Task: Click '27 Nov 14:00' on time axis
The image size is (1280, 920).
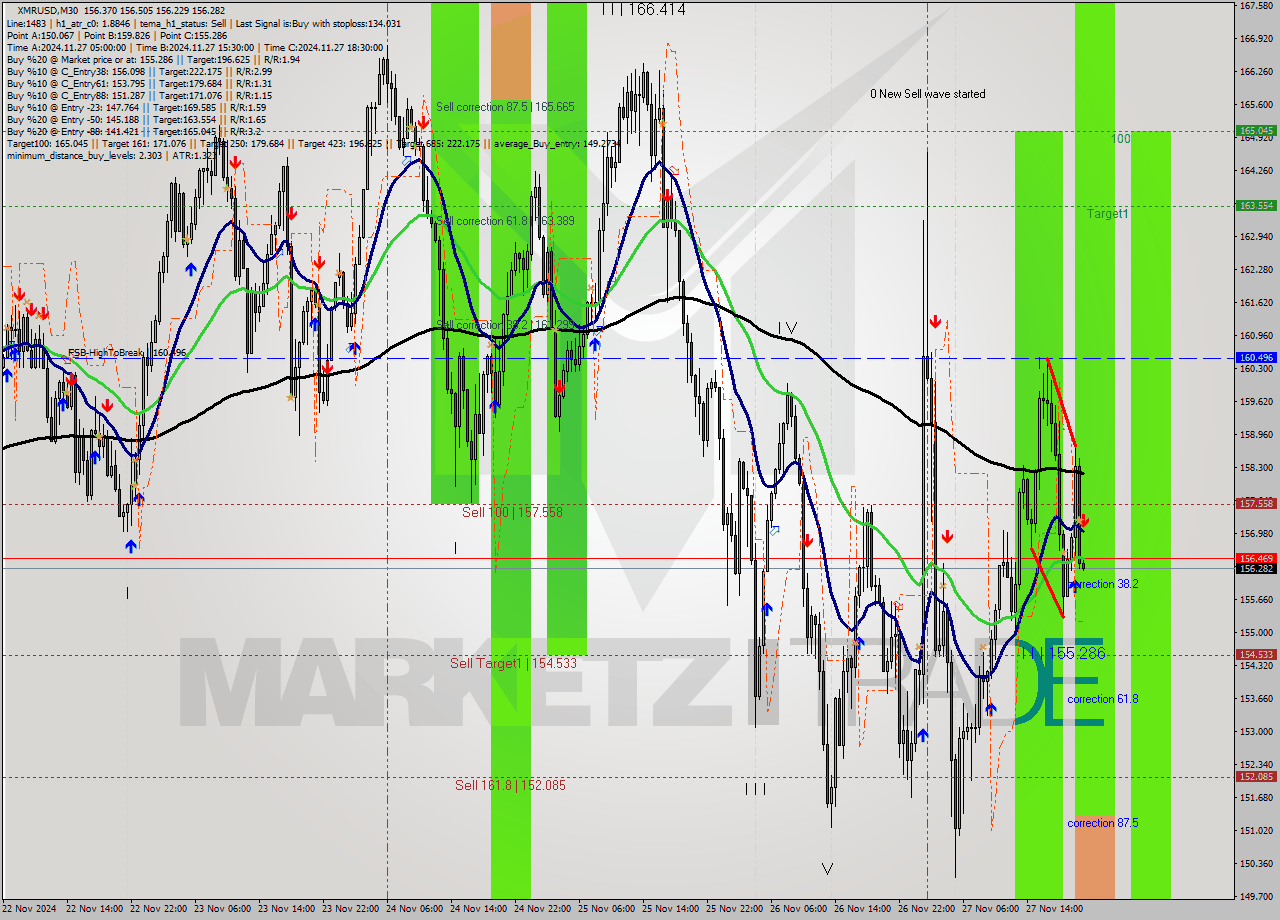Action: [x=1055, y=909]
